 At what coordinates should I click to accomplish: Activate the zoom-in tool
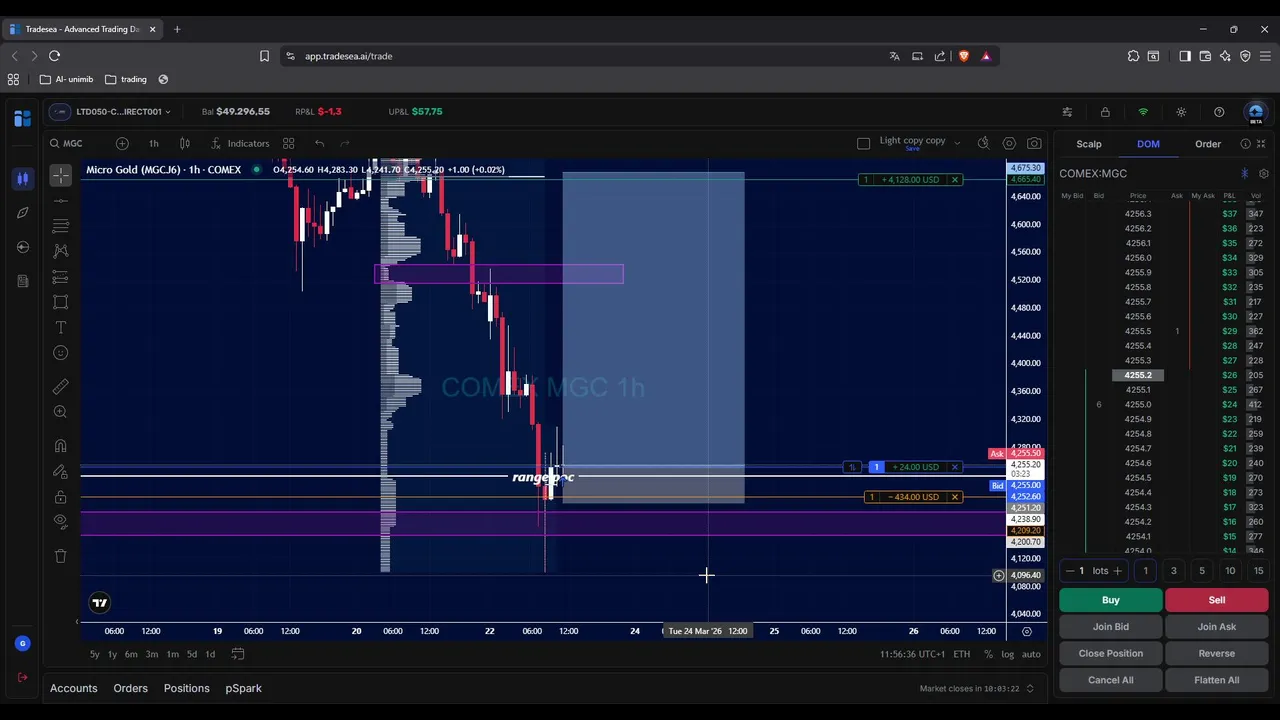coord(61,412)
